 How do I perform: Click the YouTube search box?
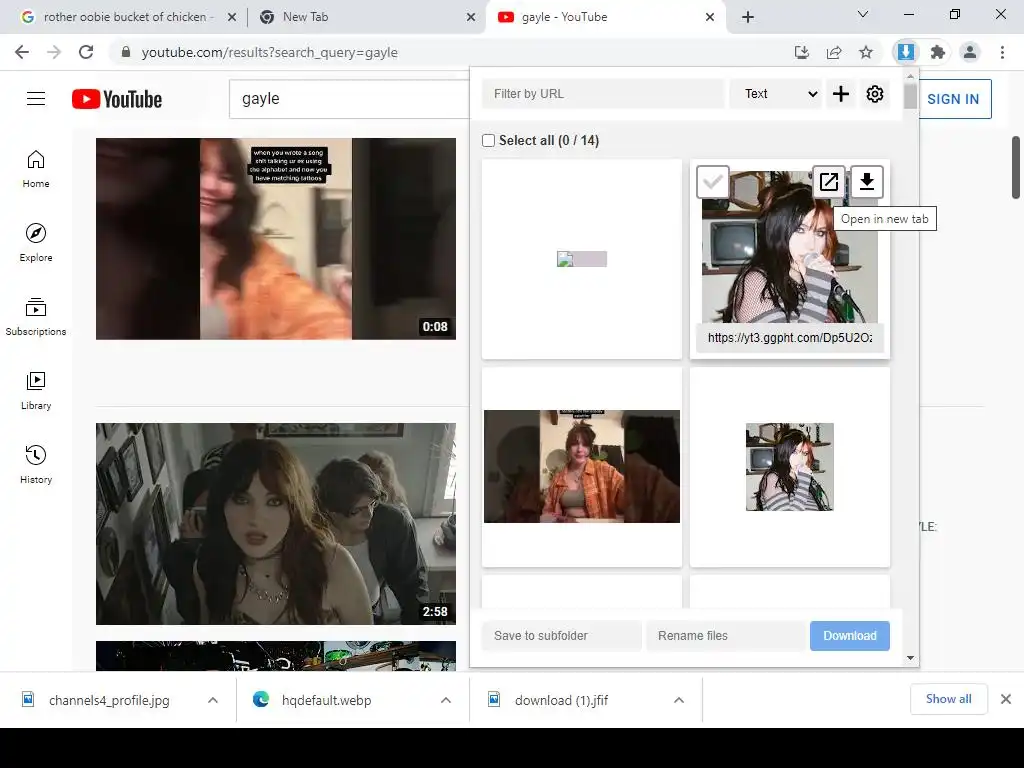click(349, 99)
